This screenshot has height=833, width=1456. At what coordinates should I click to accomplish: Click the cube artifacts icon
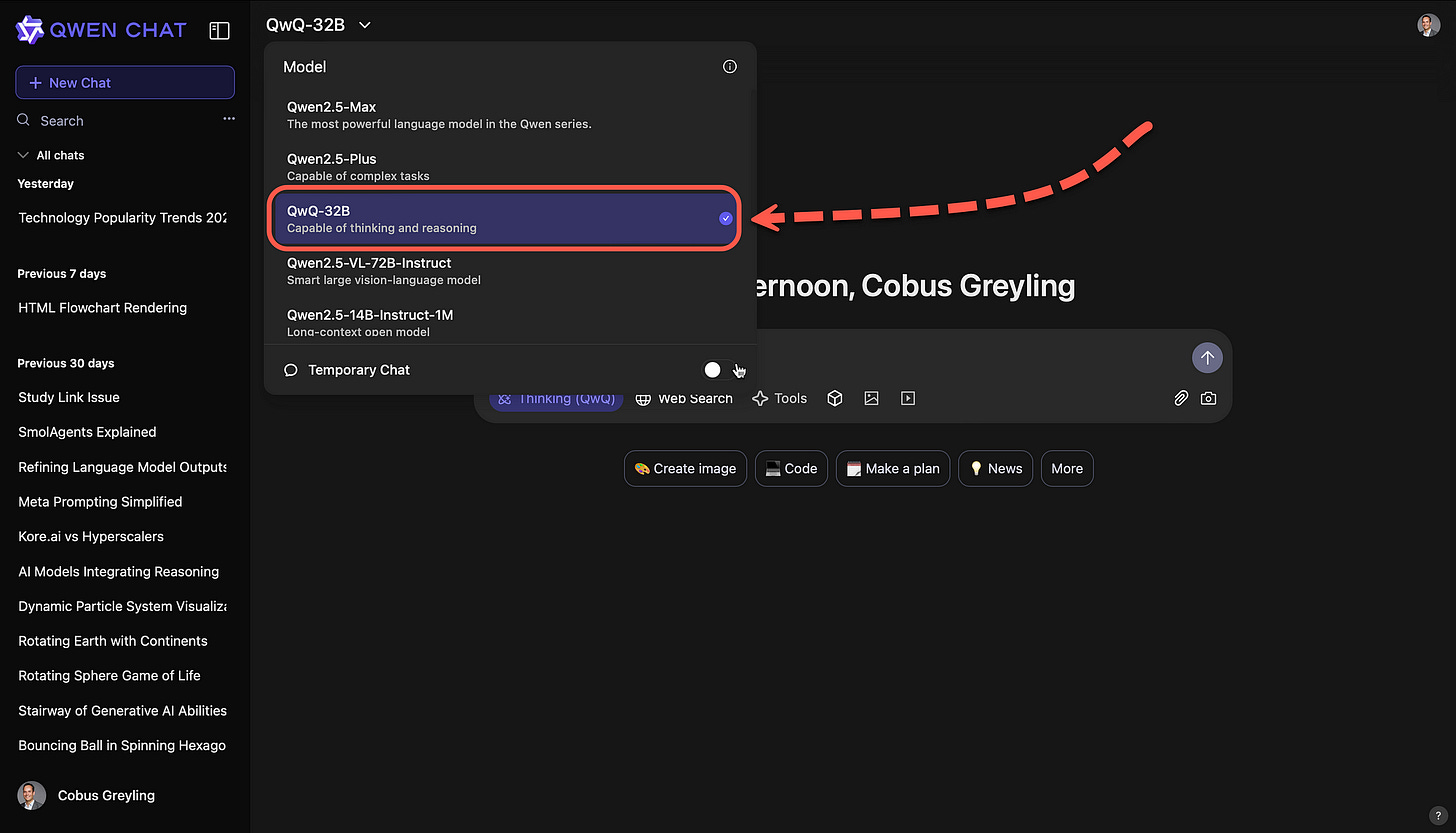835,398
